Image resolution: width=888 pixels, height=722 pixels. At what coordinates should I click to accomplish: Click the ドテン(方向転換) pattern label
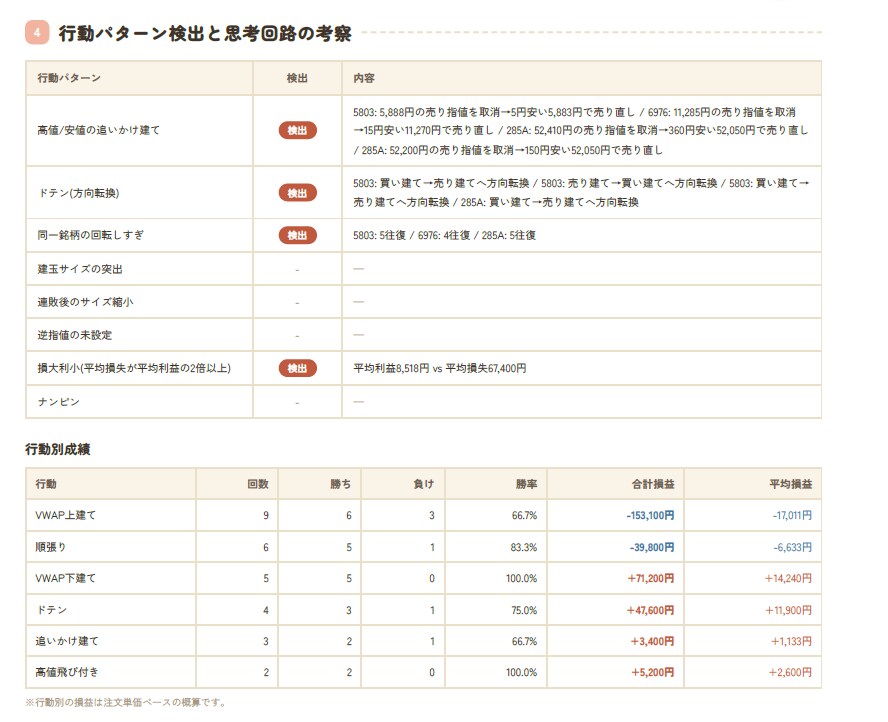click(x=78, y=193)
